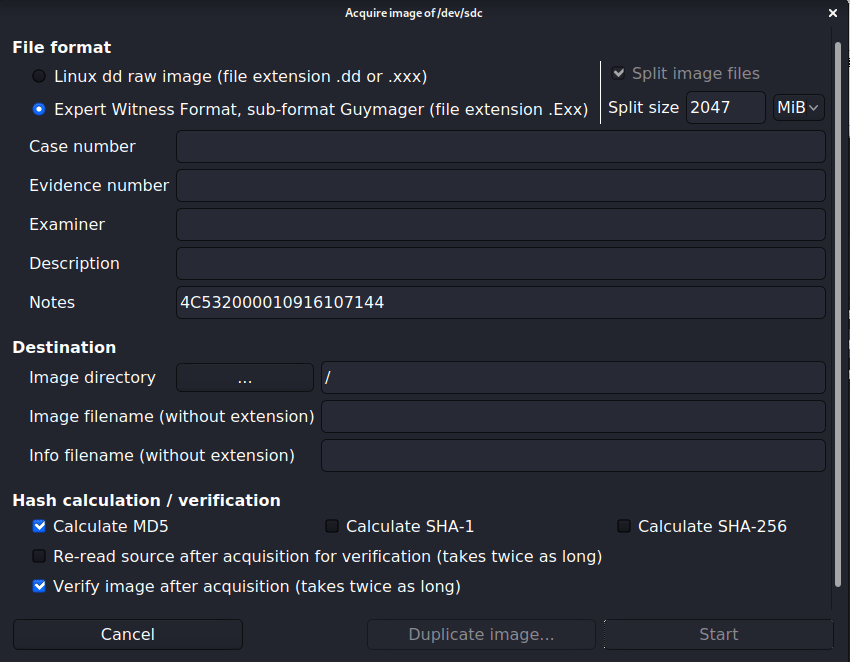This screenshot has height=662, width=850.
Task: Select Expert Witness Format radio option
Action: (x=39, y=109)
